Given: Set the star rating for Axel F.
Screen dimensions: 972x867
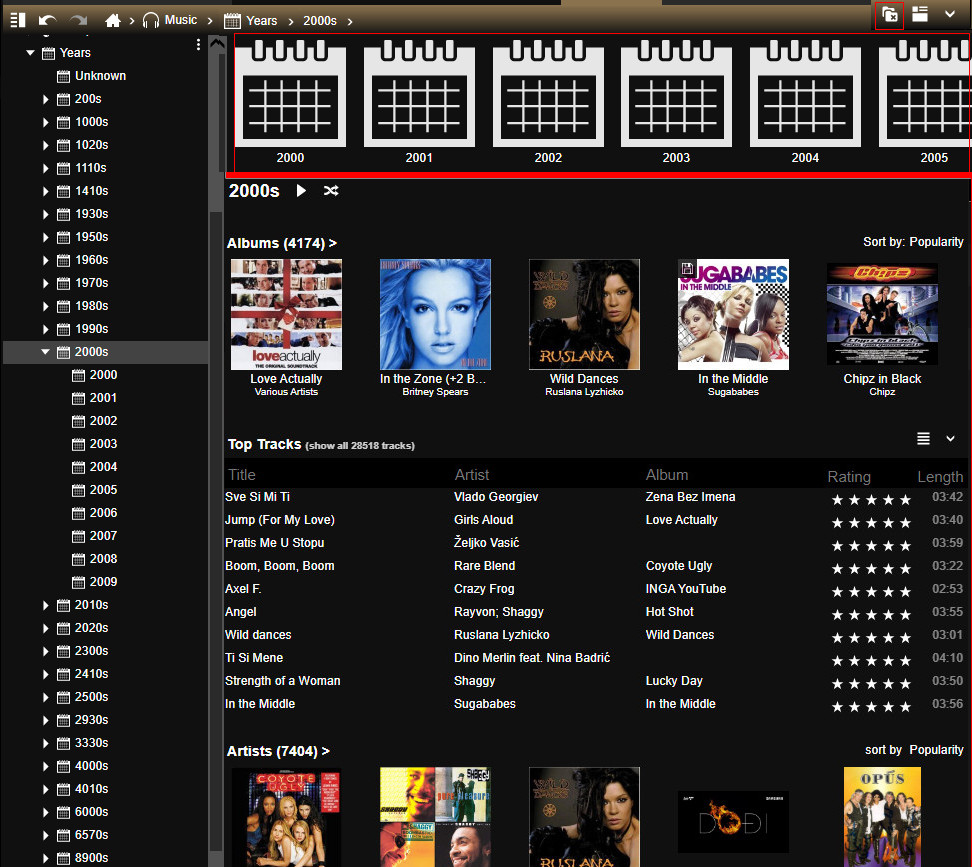Looking at the screenshot, I should pos(869,591).
